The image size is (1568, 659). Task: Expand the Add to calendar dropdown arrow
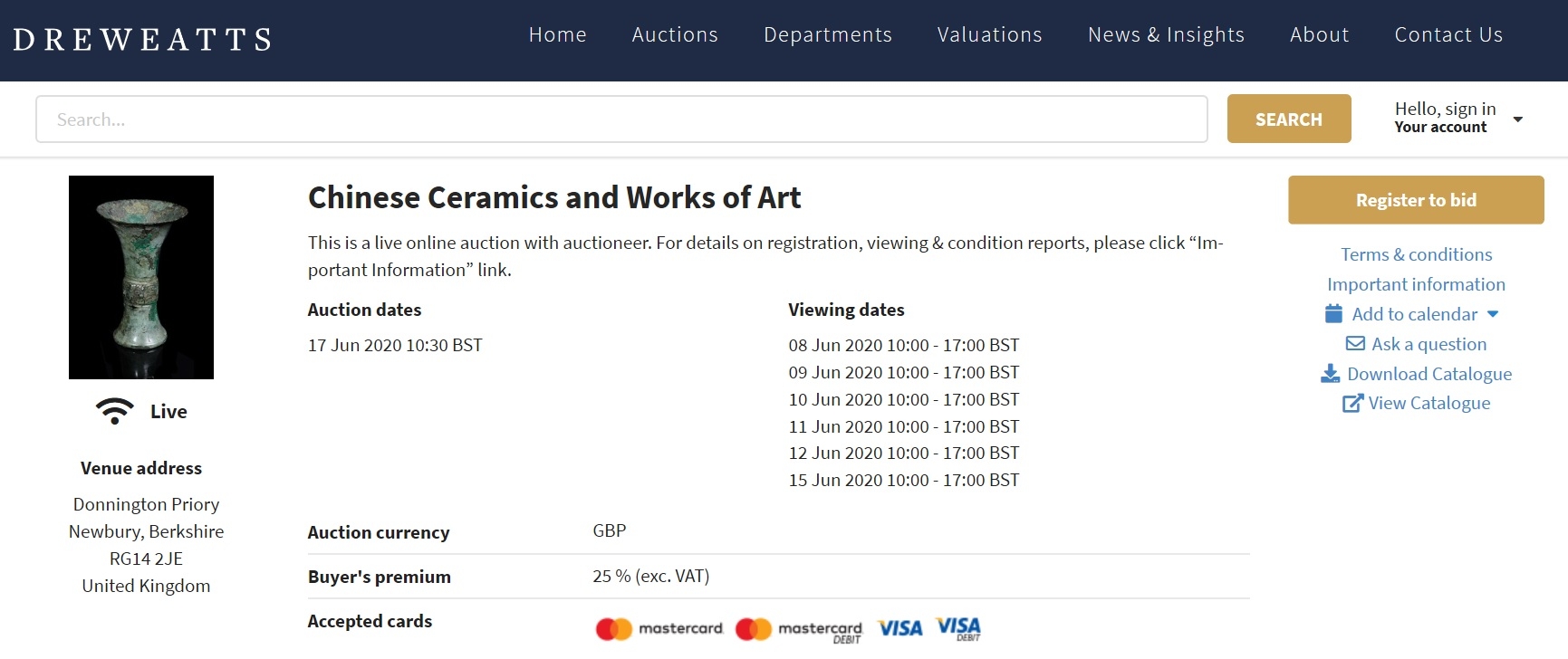[x=1493, y=314]
